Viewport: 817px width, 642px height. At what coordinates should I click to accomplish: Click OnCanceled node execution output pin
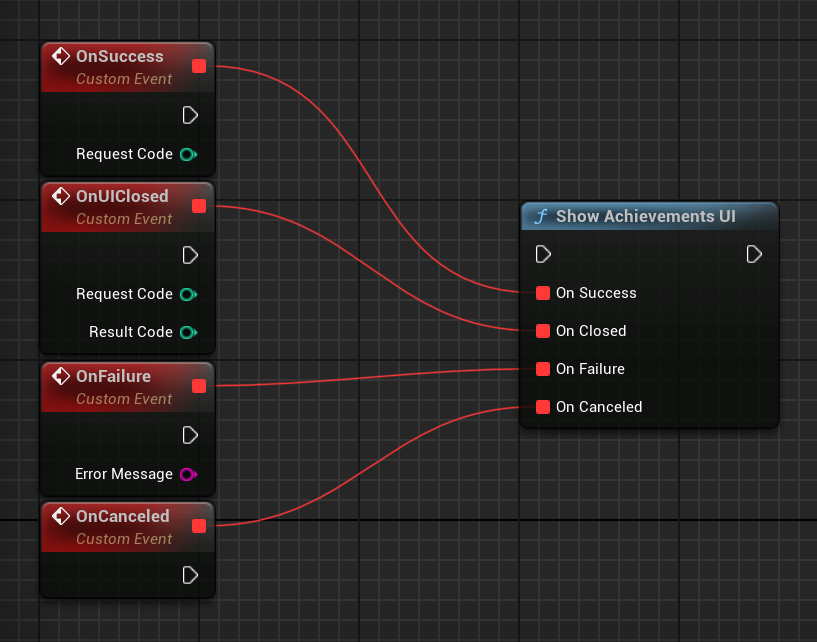(x=190, y=575)
